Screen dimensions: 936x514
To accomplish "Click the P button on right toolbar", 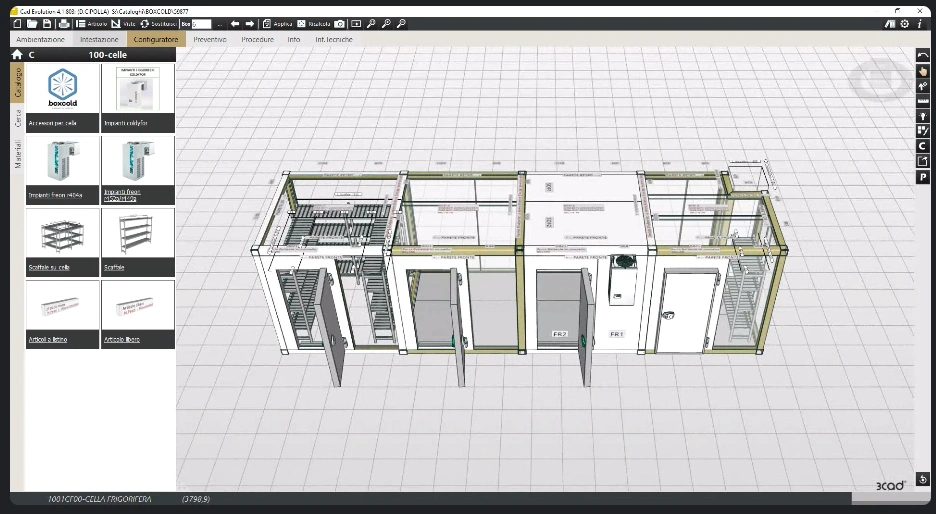I will point(923,177).
